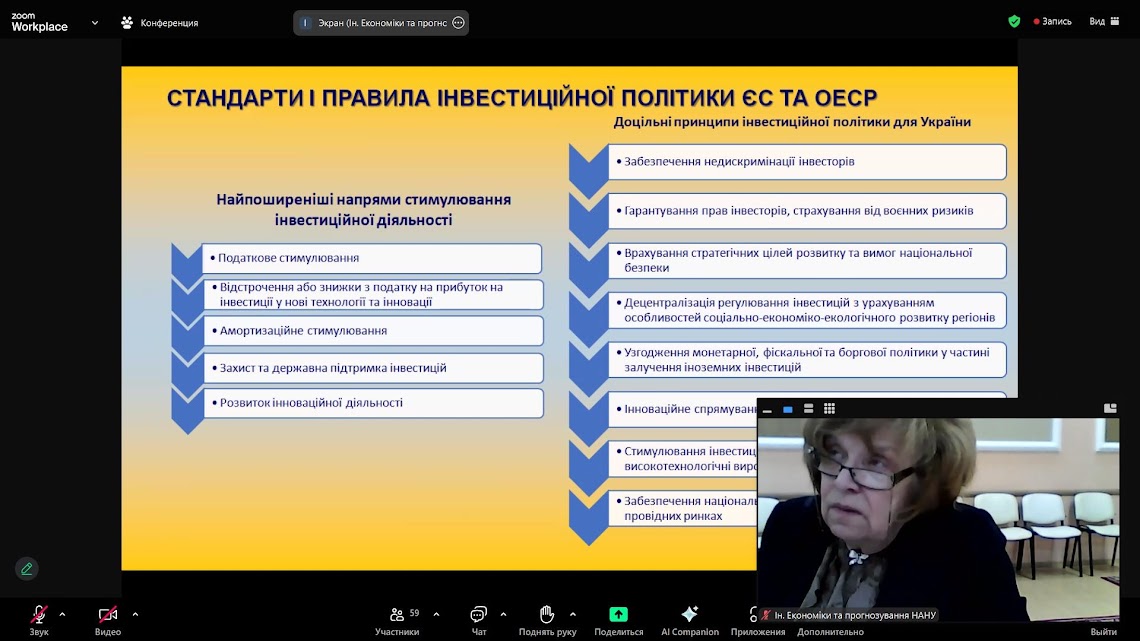Expand the arrow beside Участники

pos(436,615)
